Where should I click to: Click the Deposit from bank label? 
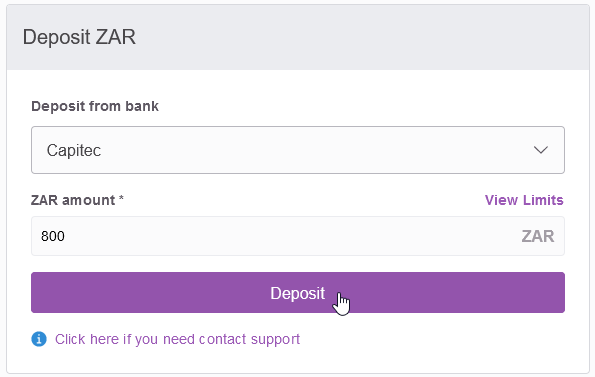click(x=95, y=106)
